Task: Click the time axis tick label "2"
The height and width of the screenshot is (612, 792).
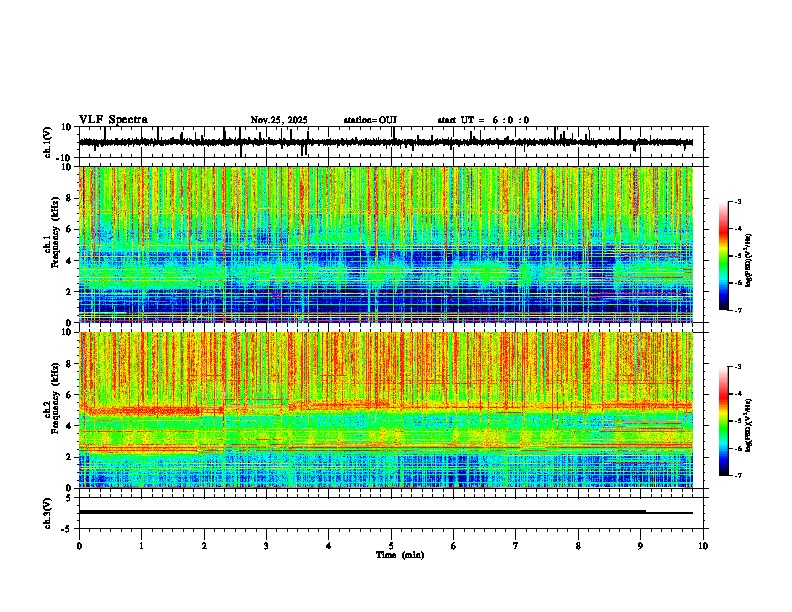Action: pyautogui.click(x=204, y=546)
